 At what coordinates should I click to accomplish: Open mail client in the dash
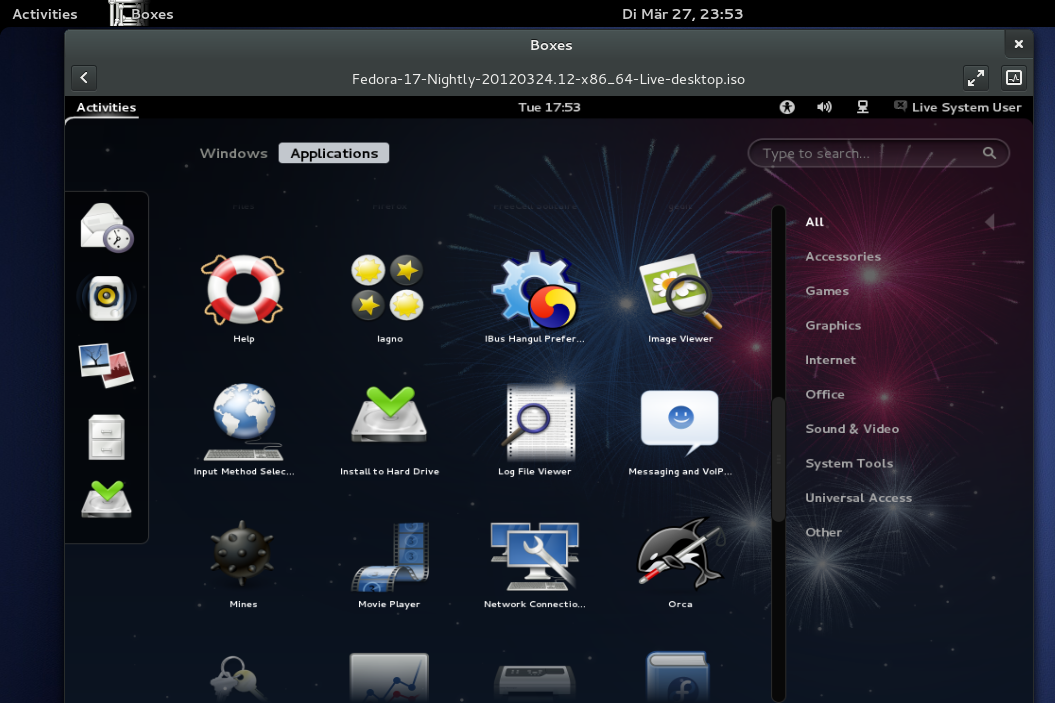(x=106, y=227)
